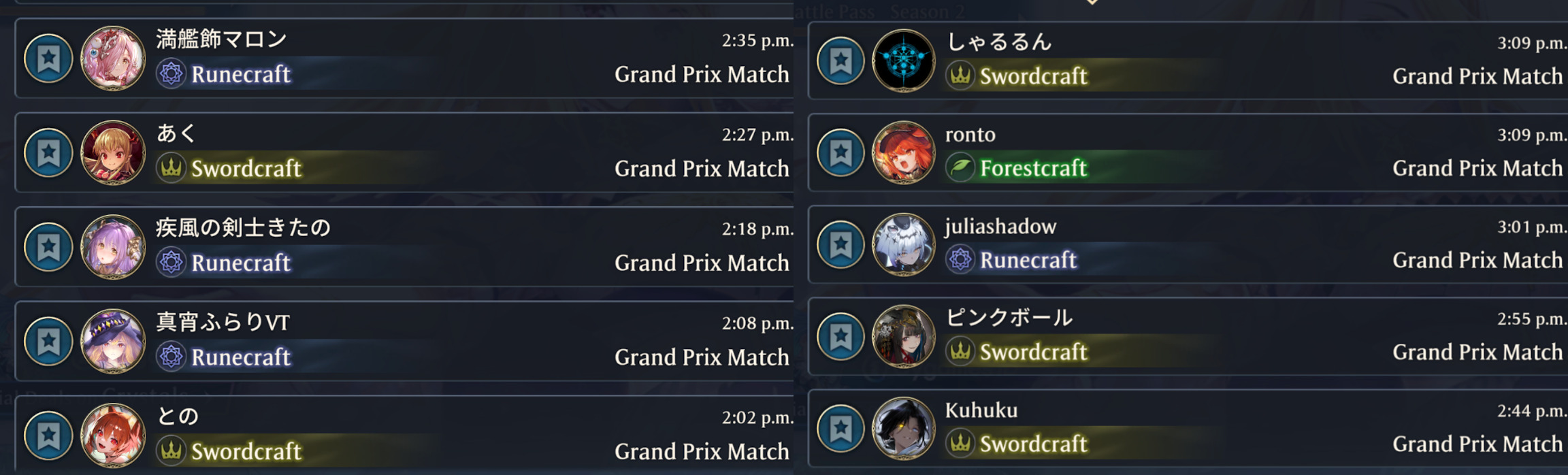
Task: Toggle bookmark star for ronto replay
Action: tap(840, 152)
